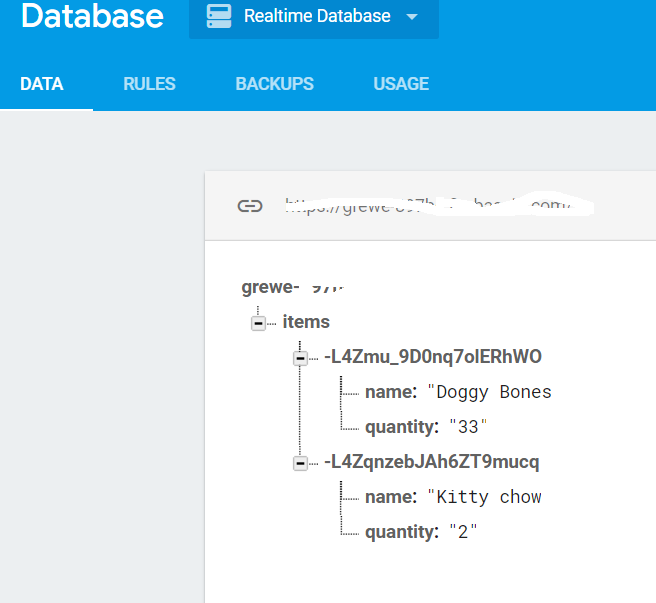Select the items tree key

(306, 322)
